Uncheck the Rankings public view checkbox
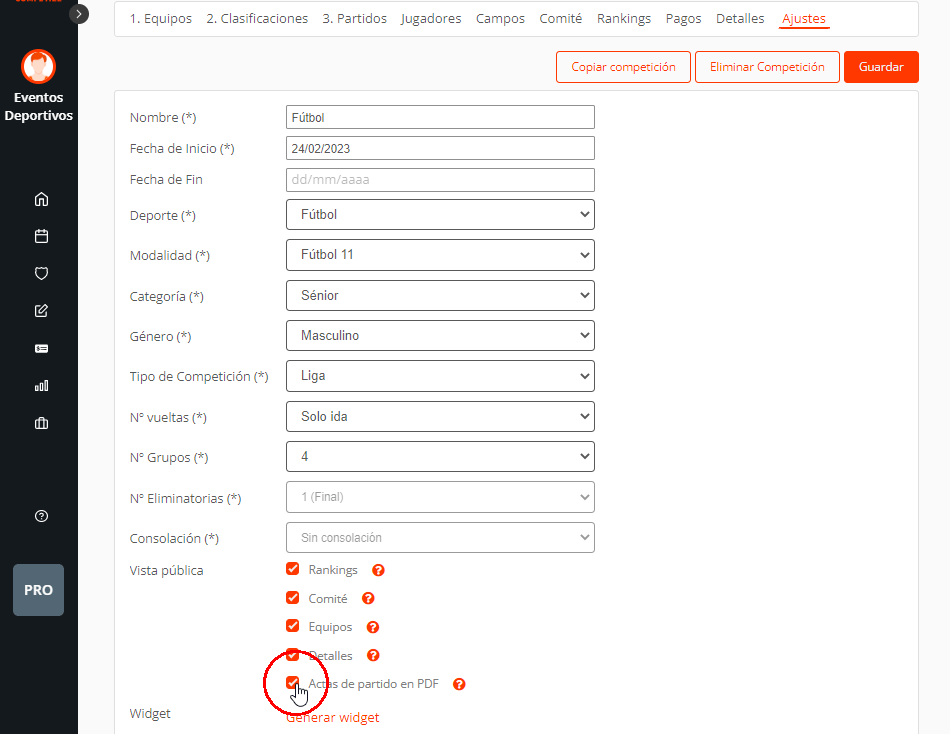The image size is (950, 734). pyautogui.click(x=292, y=569)
